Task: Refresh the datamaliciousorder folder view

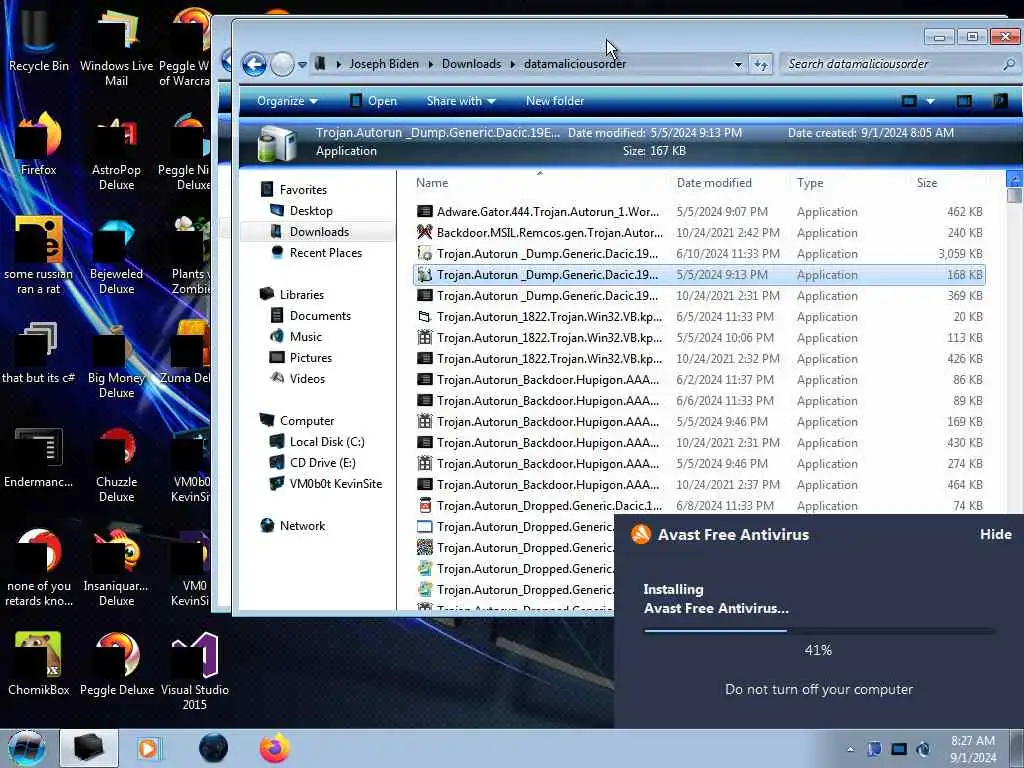Action: pos(761,64)
